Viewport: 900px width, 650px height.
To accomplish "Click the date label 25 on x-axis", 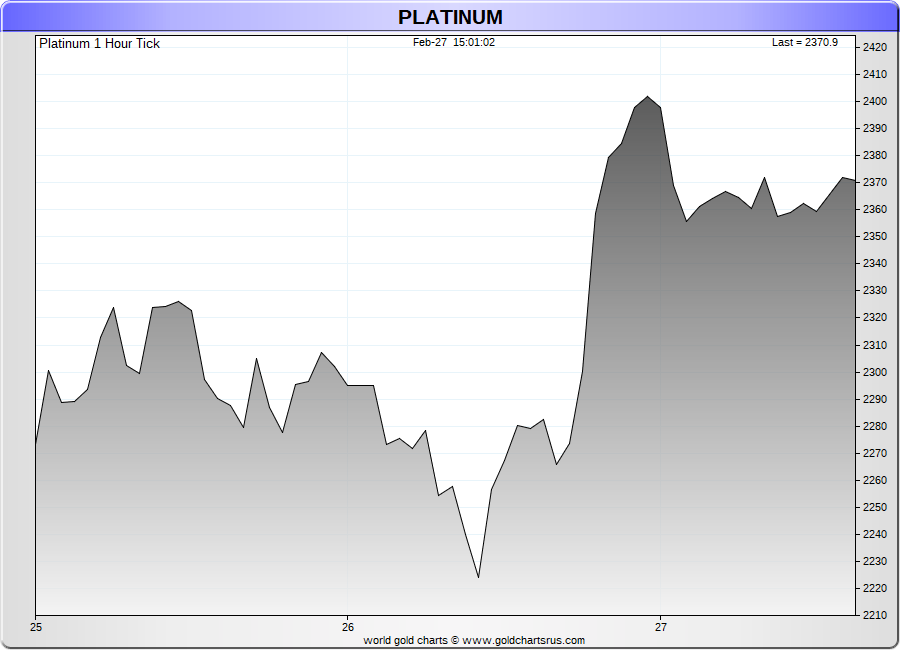I will click(x=36, y=628).
